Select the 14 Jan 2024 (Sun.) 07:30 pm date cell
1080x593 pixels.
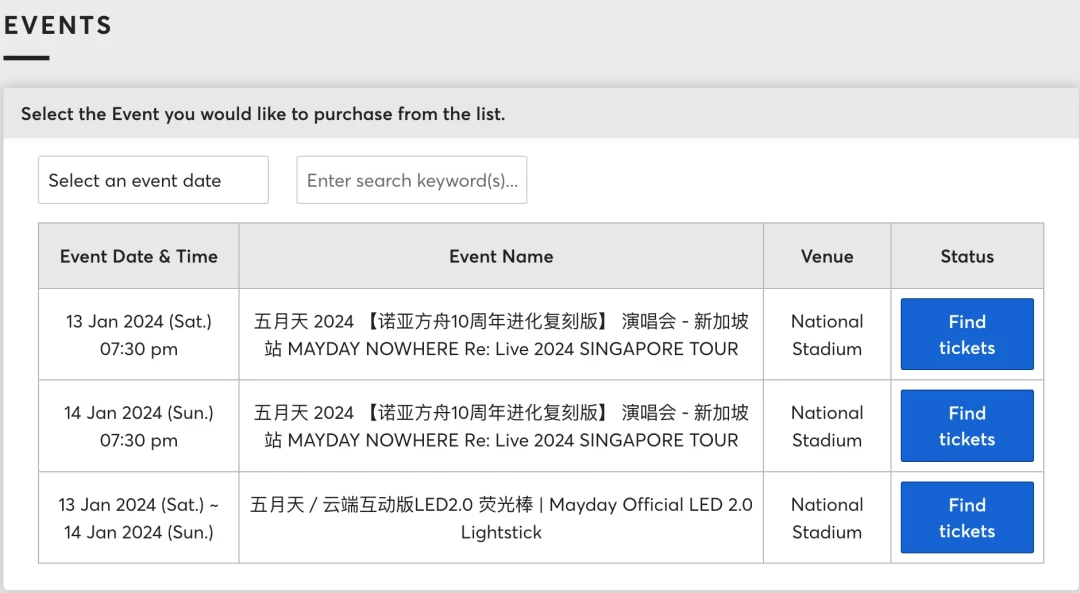138,426
